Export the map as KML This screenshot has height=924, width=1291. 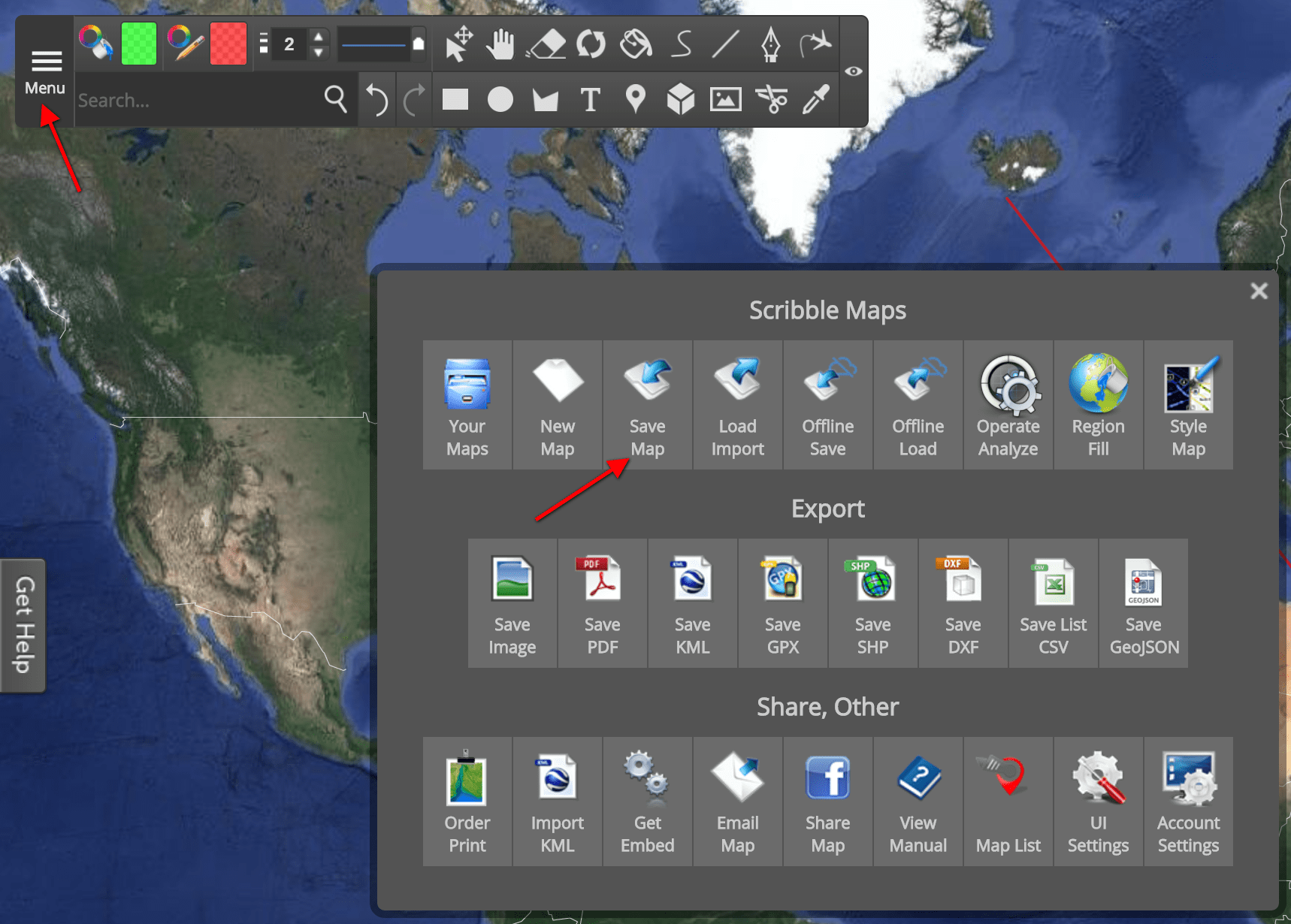pos(692,602)
